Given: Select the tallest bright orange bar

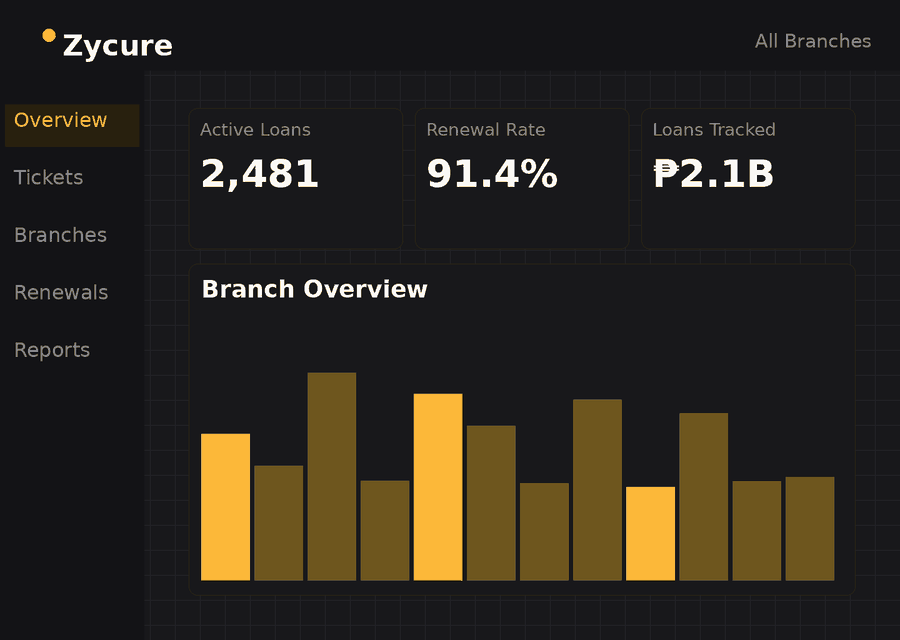Looking at the screenshot, I should (x=438, y=487).
